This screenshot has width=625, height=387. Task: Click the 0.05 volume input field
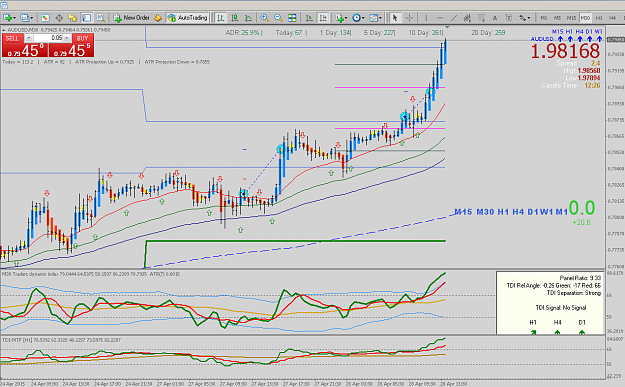(x=48, y=38)
